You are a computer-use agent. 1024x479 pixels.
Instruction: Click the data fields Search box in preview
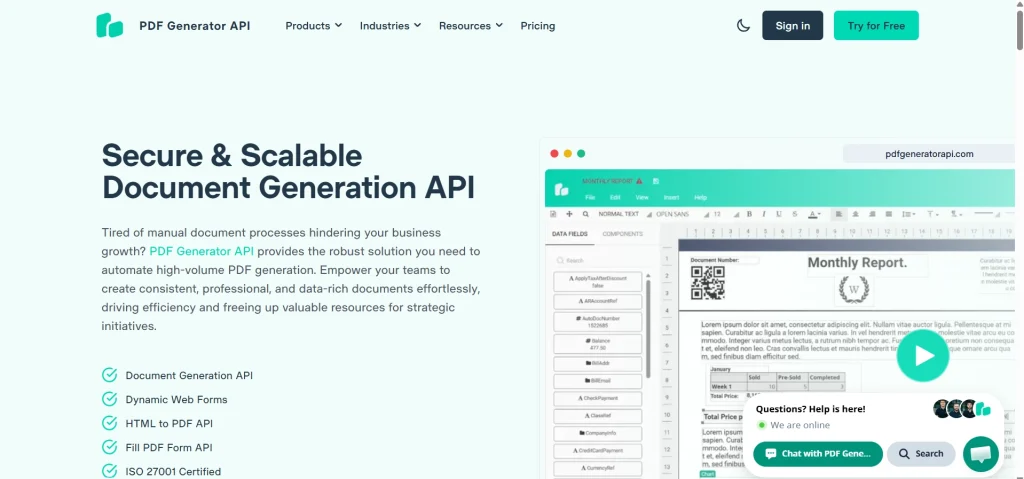tap(598, 260)
